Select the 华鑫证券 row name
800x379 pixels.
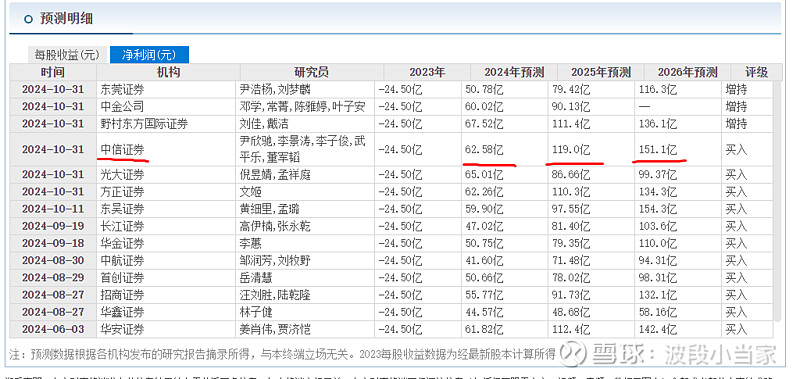coord(122,312)
